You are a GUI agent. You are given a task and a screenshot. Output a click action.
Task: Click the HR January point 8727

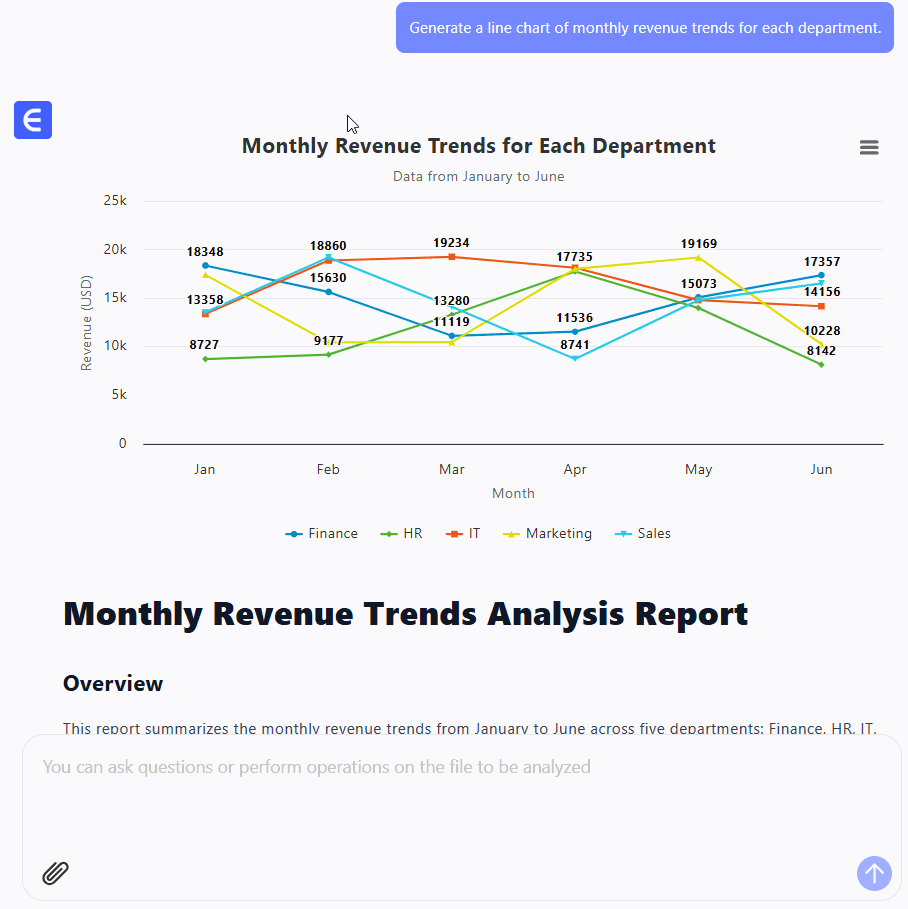point(205,359)
